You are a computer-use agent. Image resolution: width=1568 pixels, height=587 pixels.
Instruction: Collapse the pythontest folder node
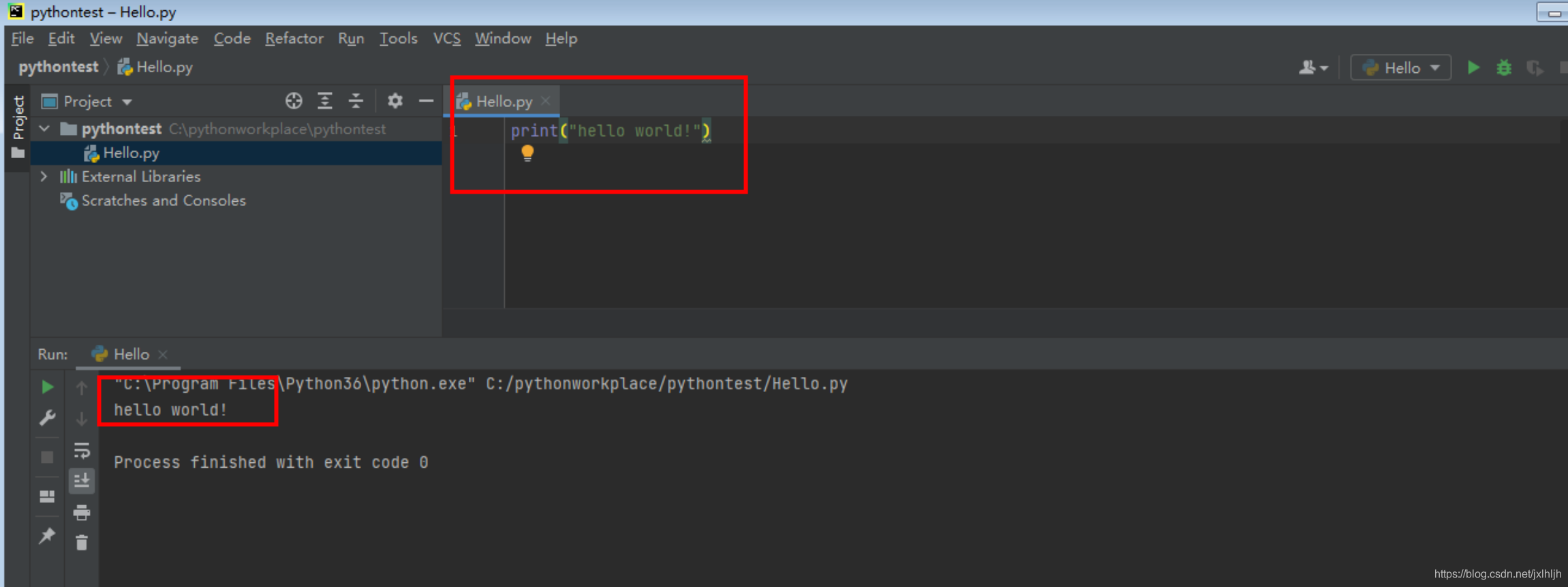(45, 128)
